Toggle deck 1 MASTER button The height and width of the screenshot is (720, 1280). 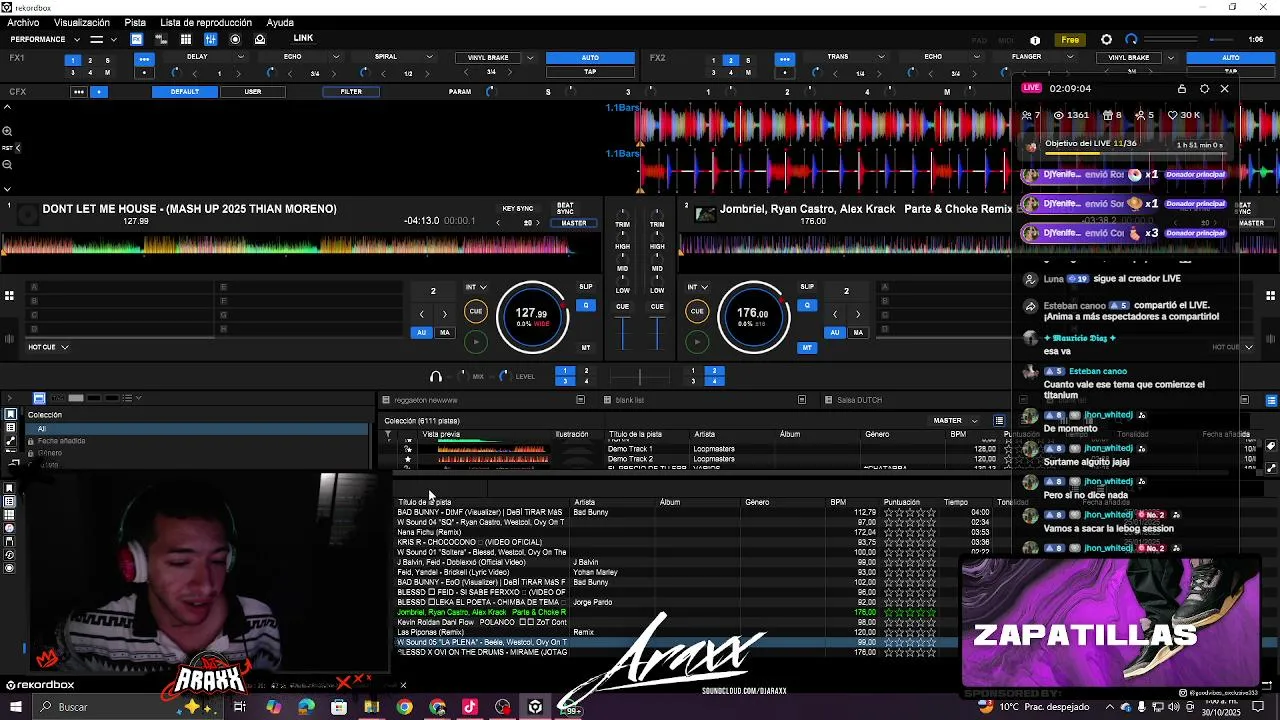click(x=574, y=223)
